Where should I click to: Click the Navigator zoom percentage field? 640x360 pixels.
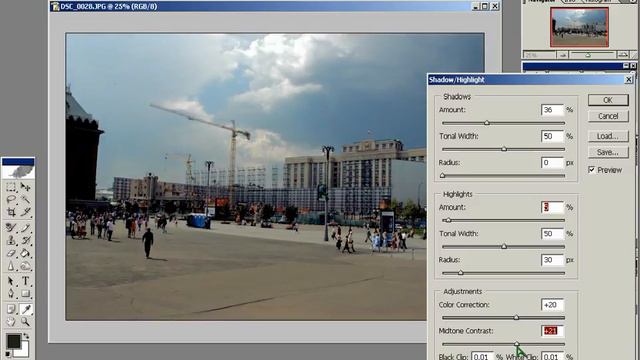[539, 55]
